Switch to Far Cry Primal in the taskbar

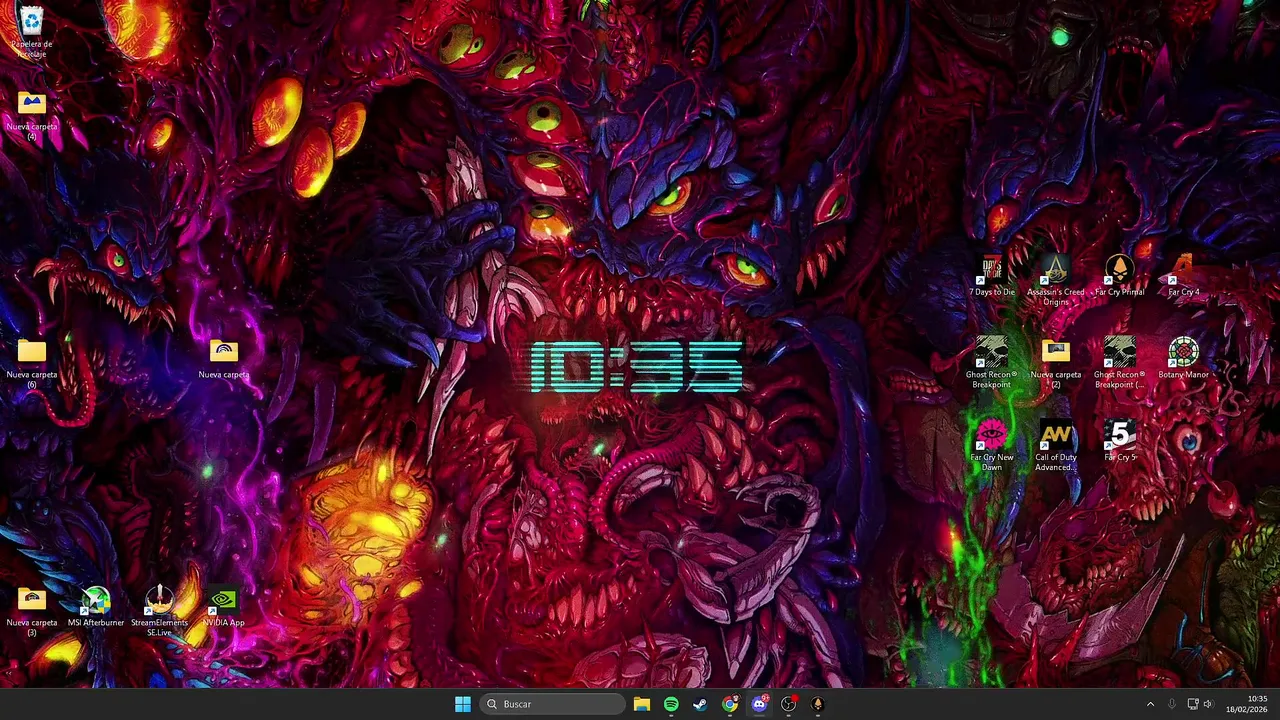coord(817,704)
